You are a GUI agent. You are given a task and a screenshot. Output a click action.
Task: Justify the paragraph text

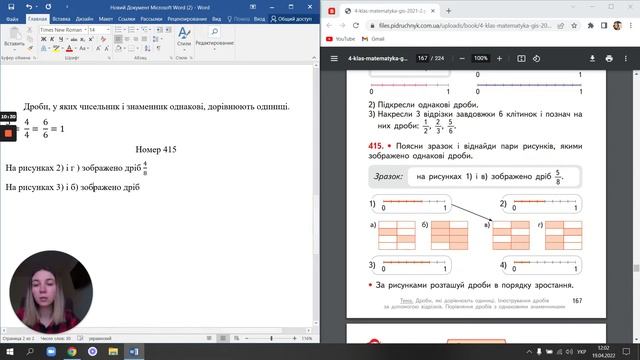click(144, 39)
